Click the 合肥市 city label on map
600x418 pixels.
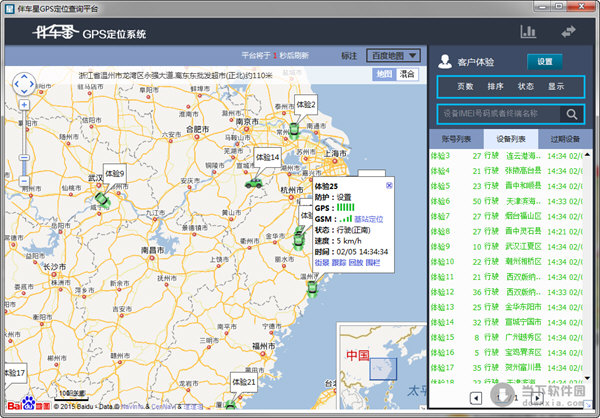(x=197, y=129)
